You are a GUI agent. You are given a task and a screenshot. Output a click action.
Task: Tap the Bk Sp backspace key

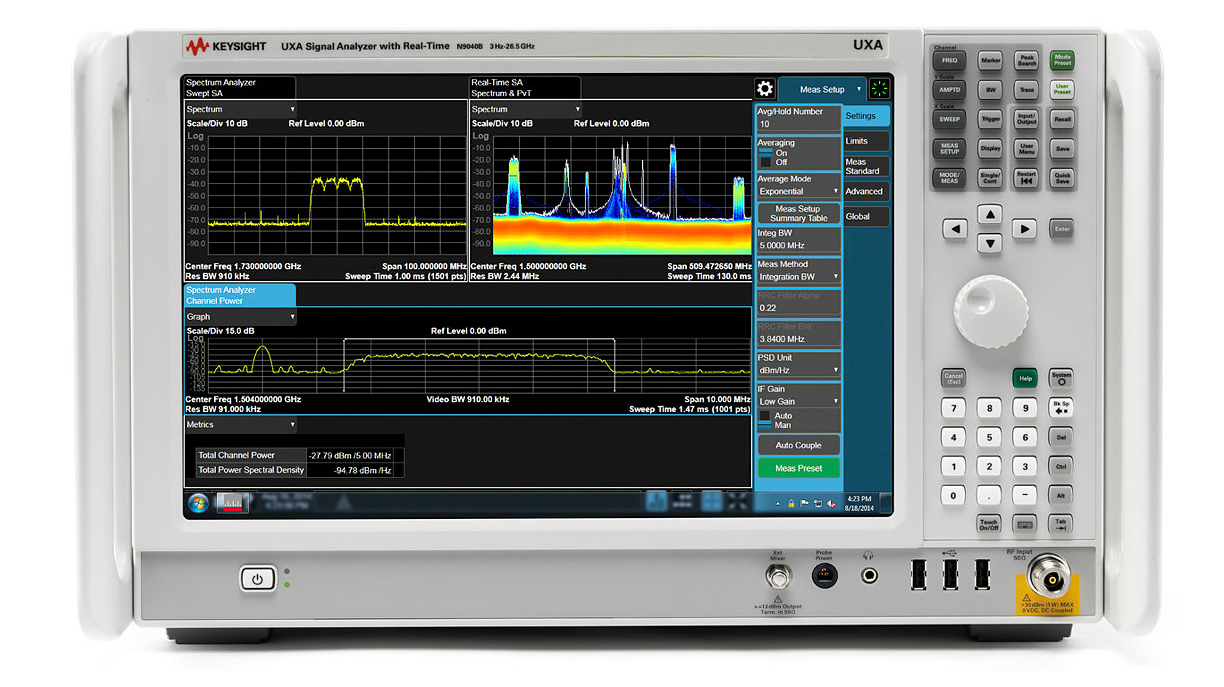tap(1061, 407)
